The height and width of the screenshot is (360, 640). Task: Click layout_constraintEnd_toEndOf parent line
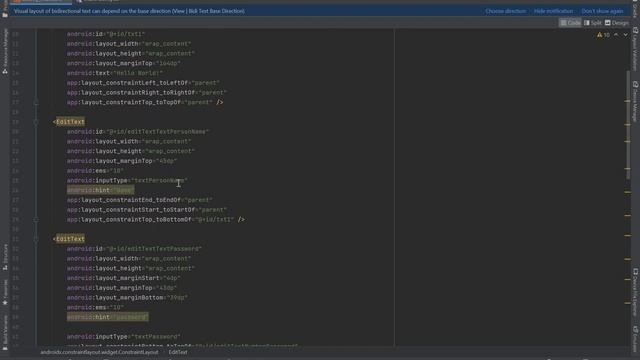coord(140,200)
